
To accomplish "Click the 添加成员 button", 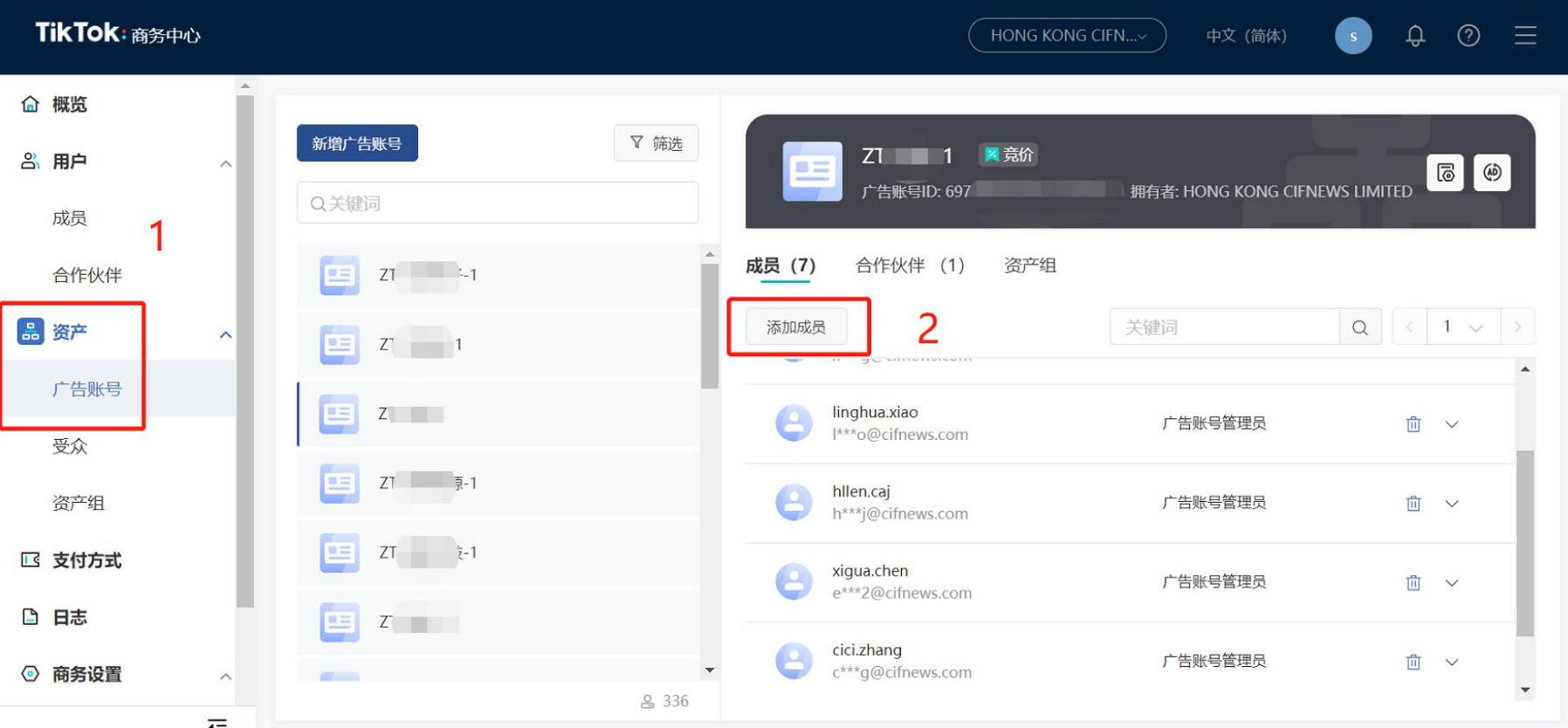I will click(x=796, y=327).
